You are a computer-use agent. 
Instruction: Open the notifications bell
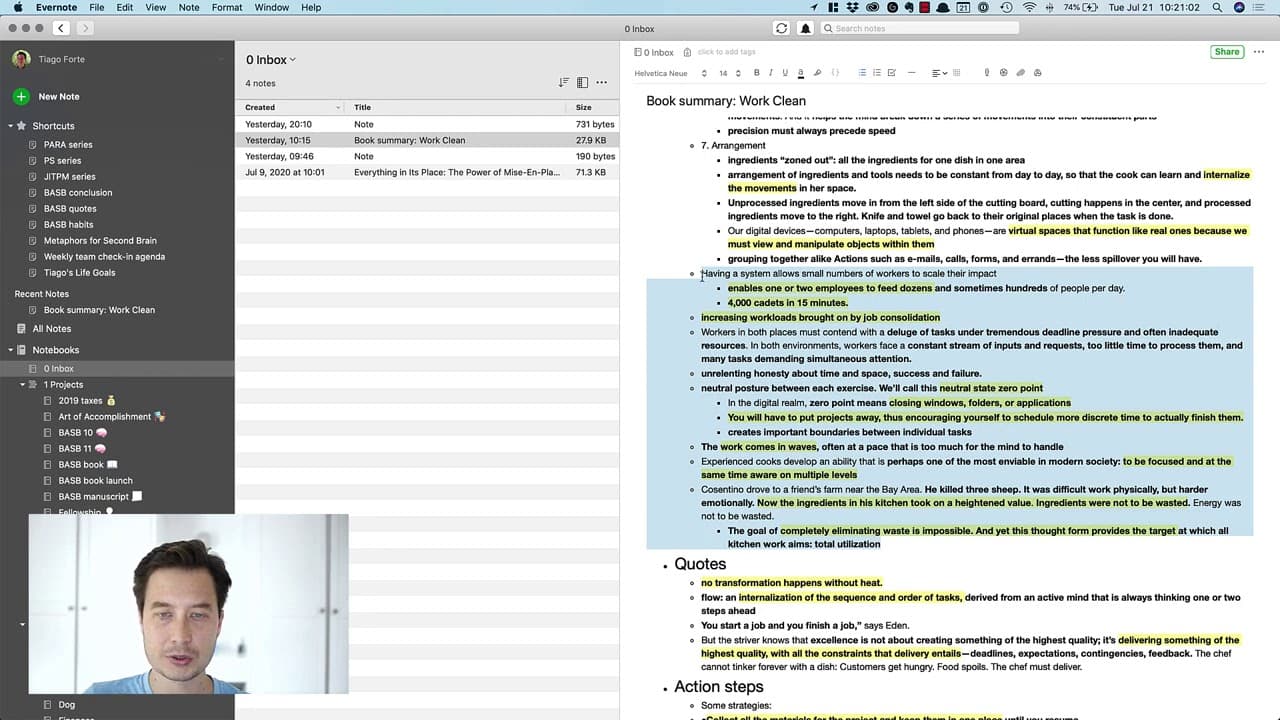point(805,29)
